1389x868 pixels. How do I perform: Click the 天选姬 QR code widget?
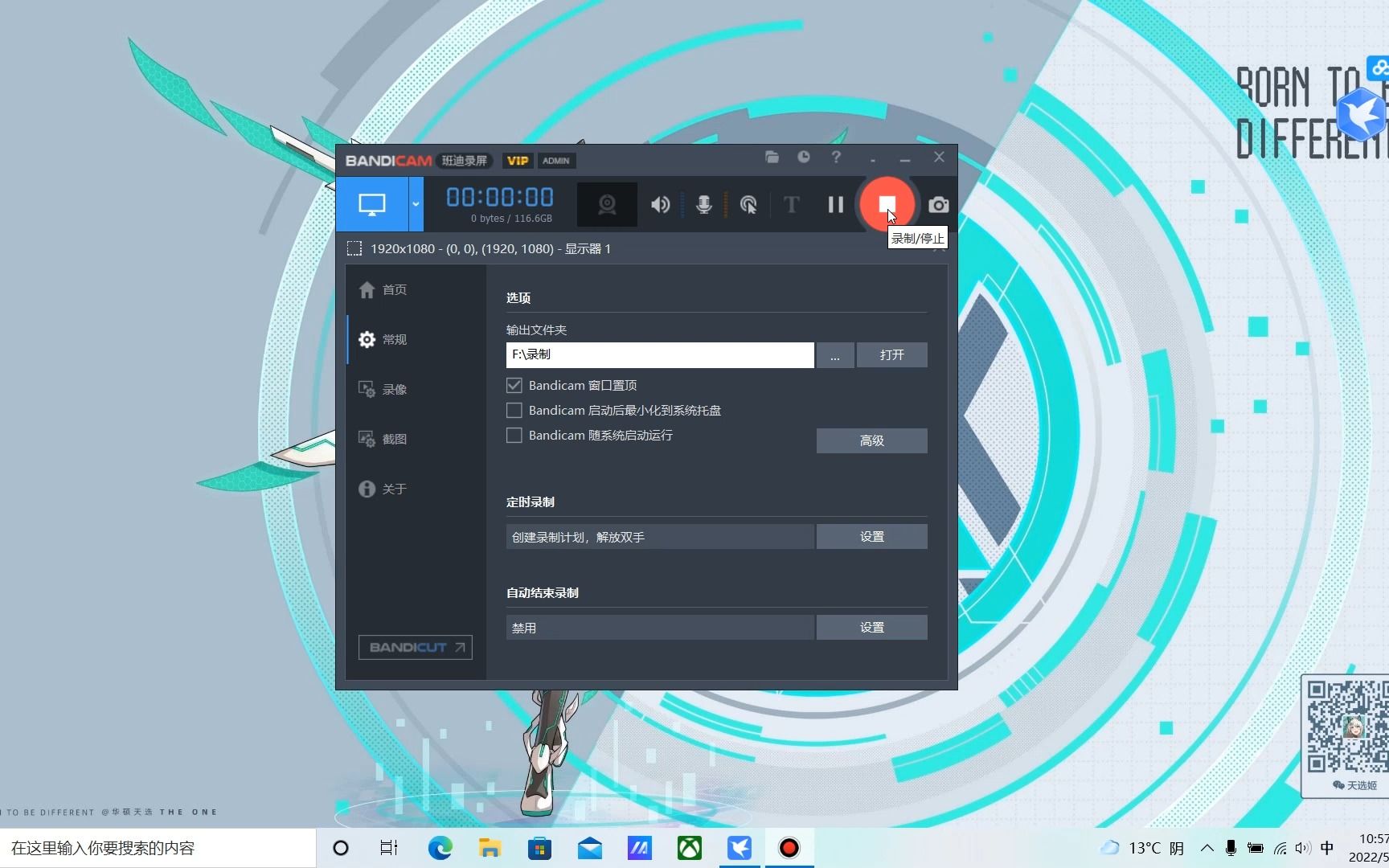(x=1346, y=735)
